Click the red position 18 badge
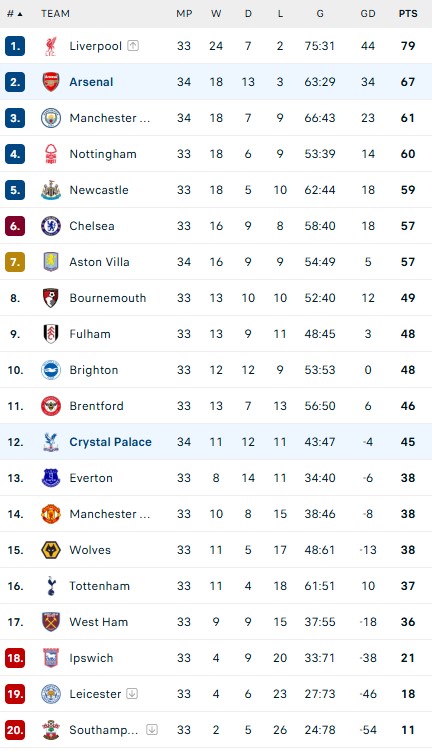 pyautogui.click(x=15, y=658)
